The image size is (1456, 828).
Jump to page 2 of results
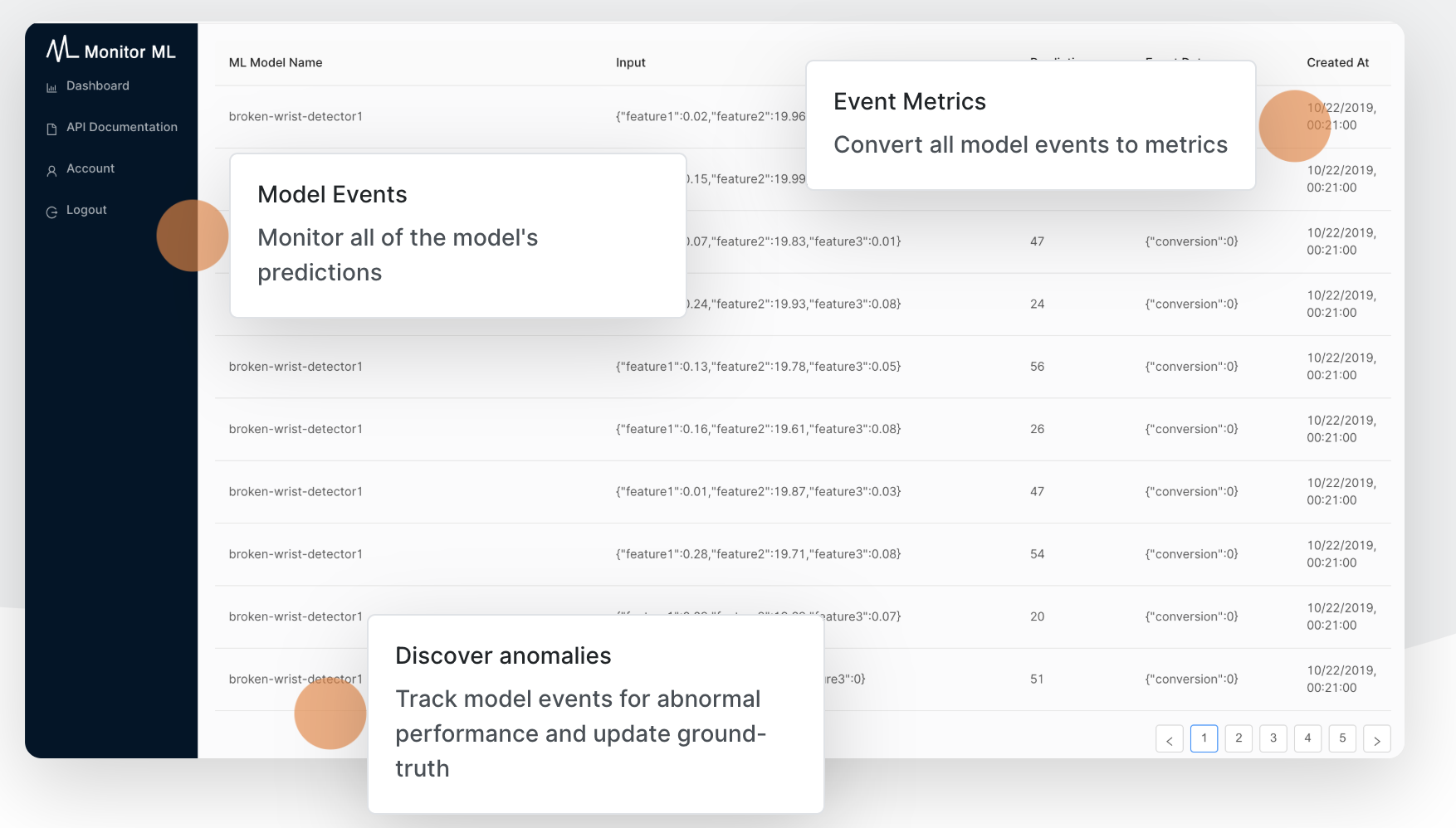click(x=1239, y=738)
